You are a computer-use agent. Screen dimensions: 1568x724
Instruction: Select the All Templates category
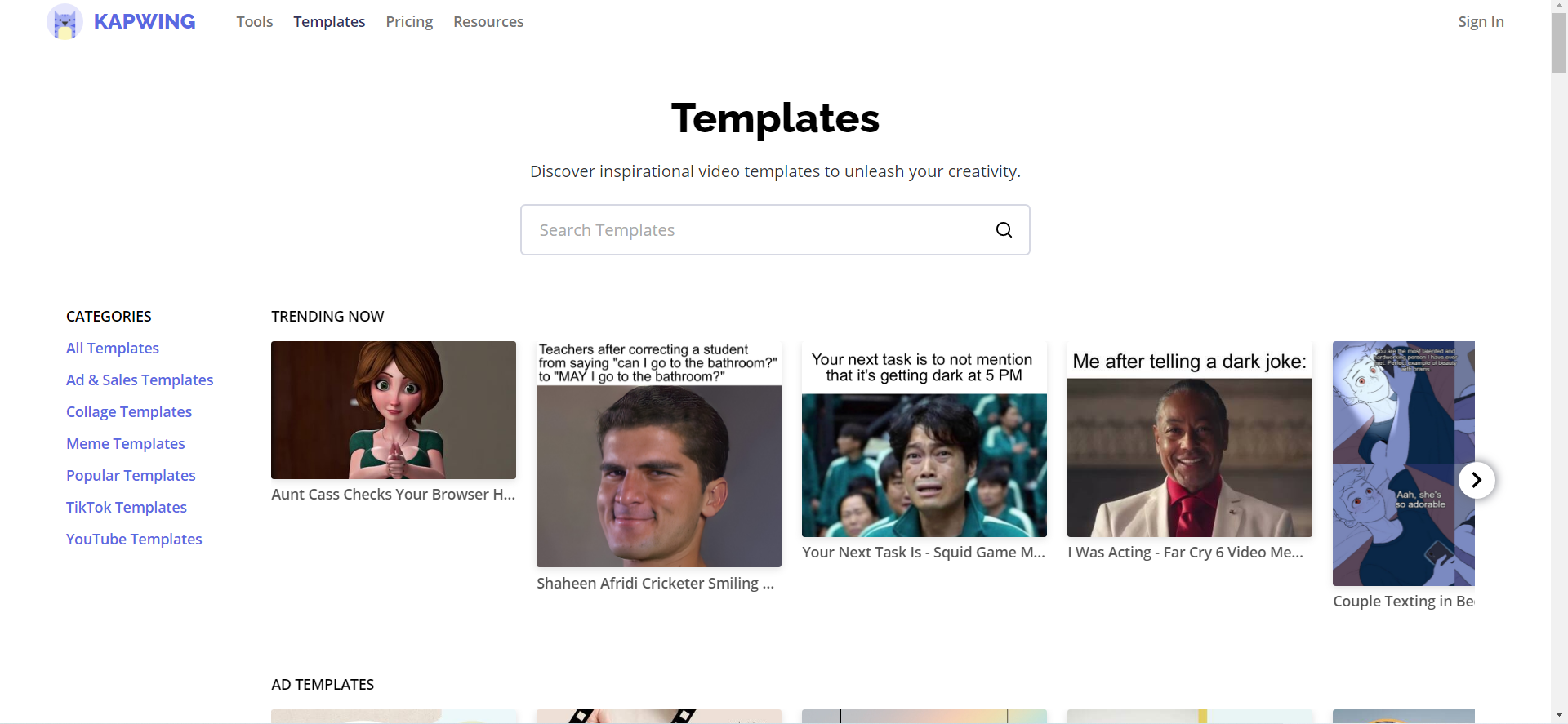(113, 349)
